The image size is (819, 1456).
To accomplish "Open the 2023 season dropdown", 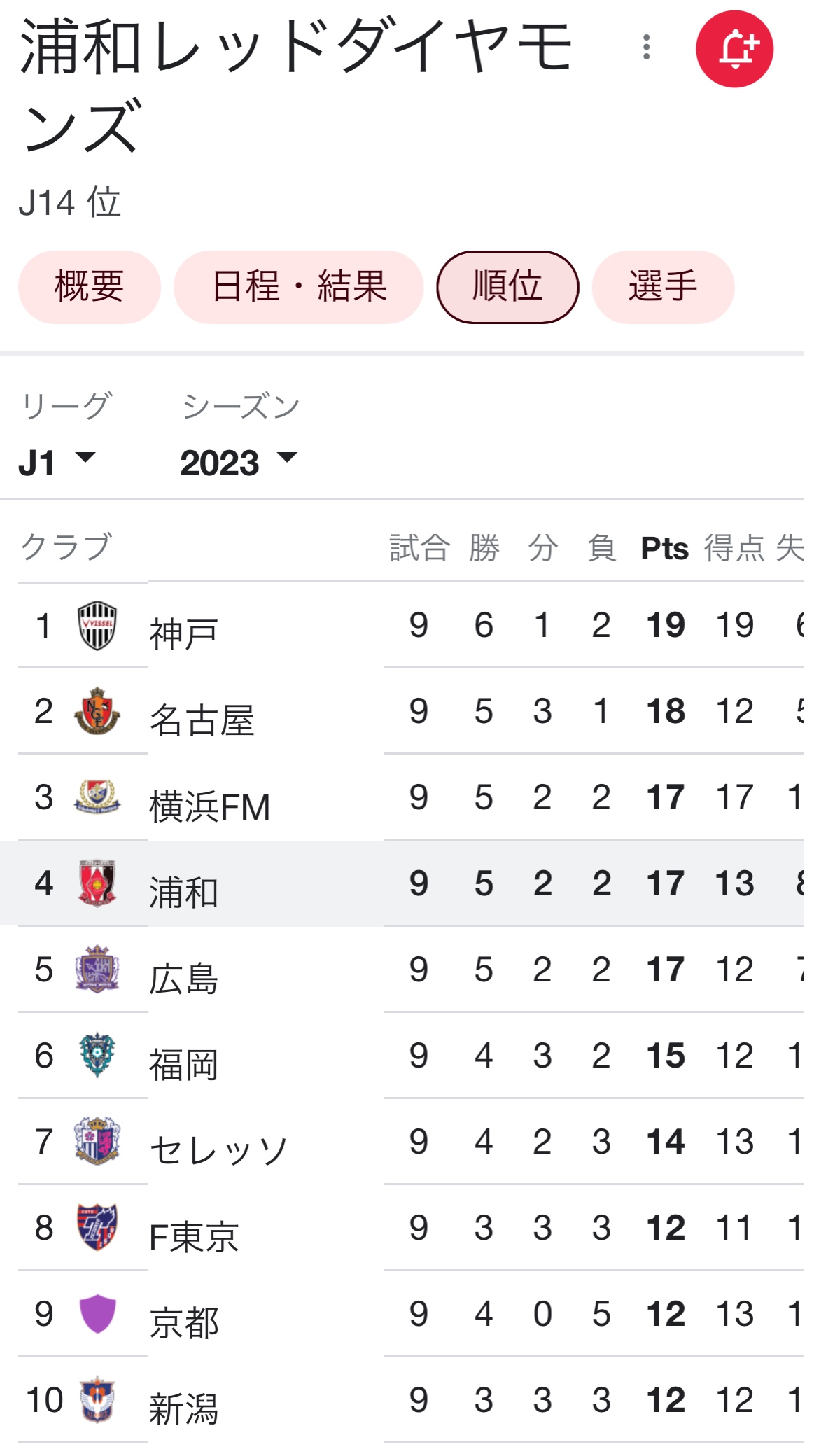I will pyautogui.click(x=238, y=463).
